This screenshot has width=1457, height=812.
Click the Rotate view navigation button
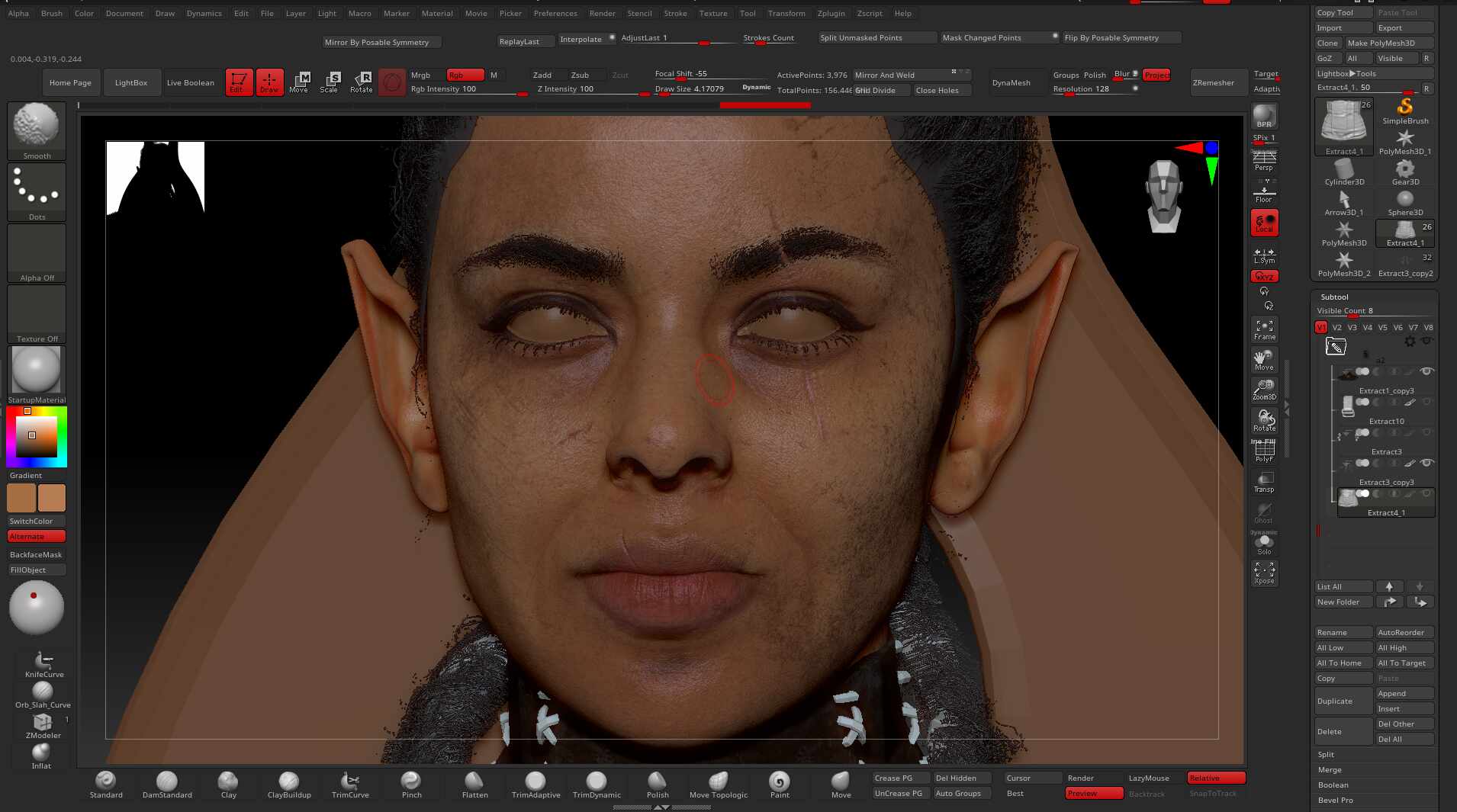(x=1264, y=421)
